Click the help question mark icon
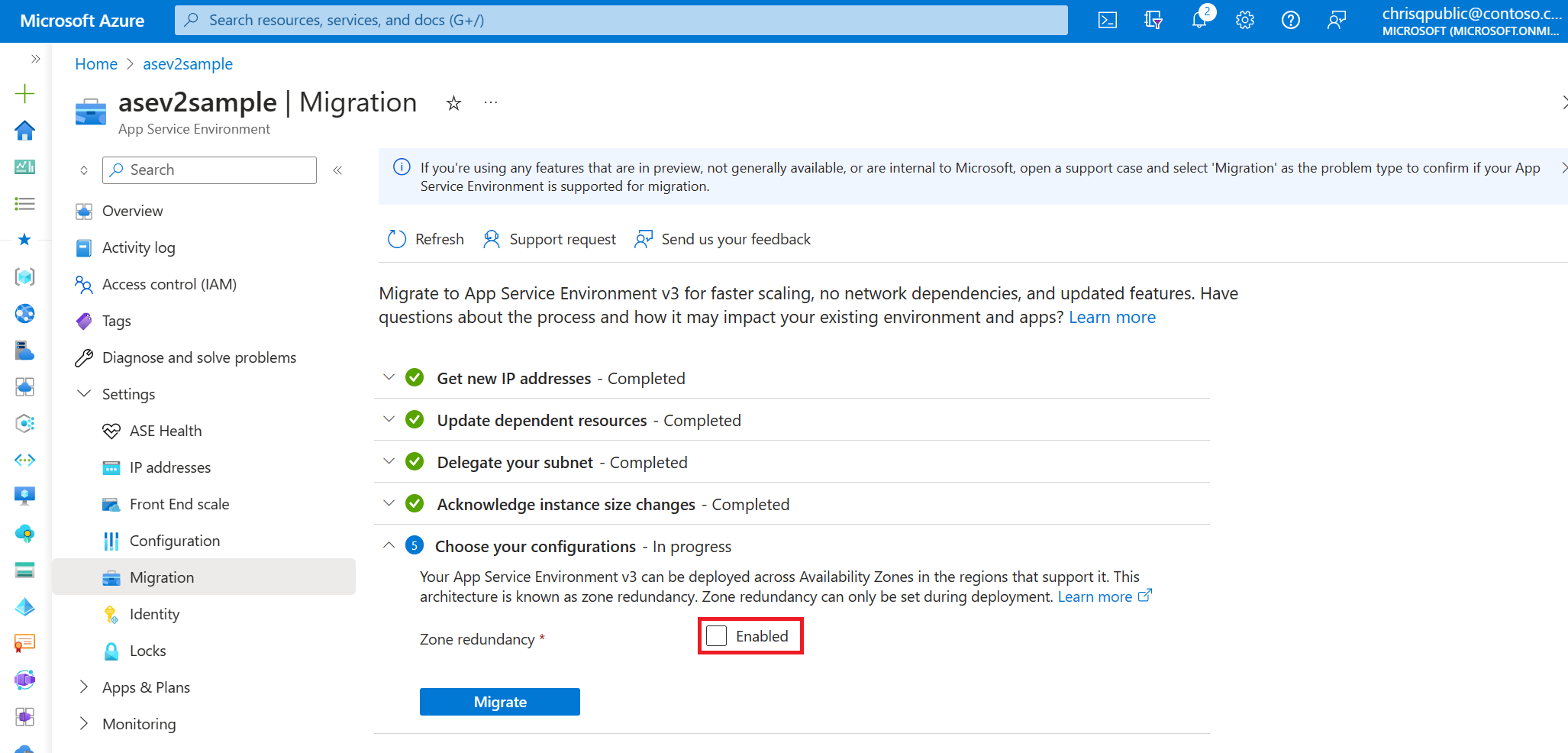The height and width of the screenshot is (753, 1568). [1290, 21]
